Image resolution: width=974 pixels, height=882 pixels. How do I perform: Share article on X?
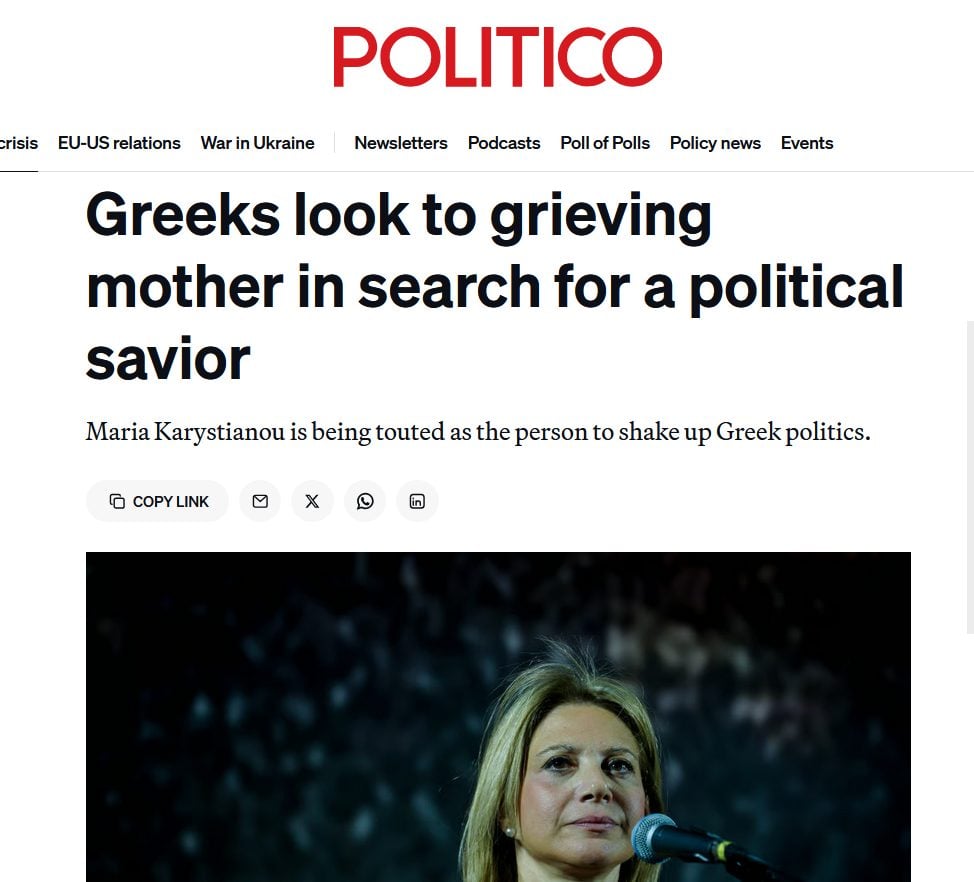[312, 501]
